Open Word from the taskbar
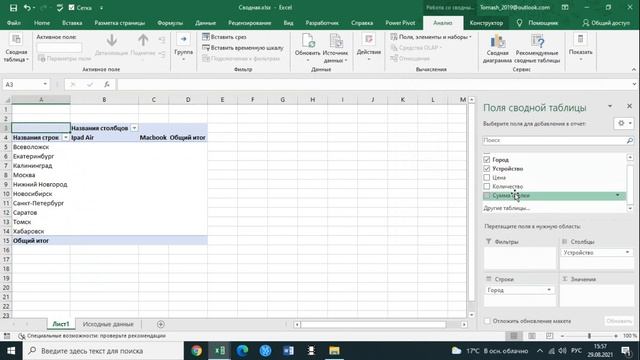The width and height of the screenshot is (640, 360). (x=288, y=351)
